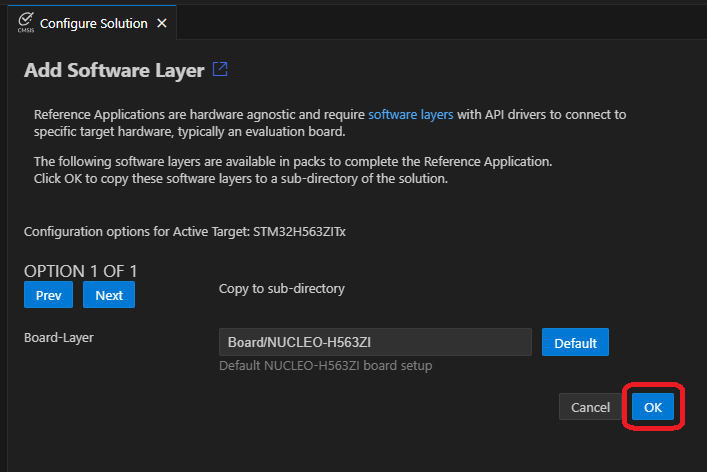Image resolution: width=707 pixels, height=472 pixels.
Task: Follow the 'software layers' hyperlink
Action: pyautogui.click(x=410, y=115)
